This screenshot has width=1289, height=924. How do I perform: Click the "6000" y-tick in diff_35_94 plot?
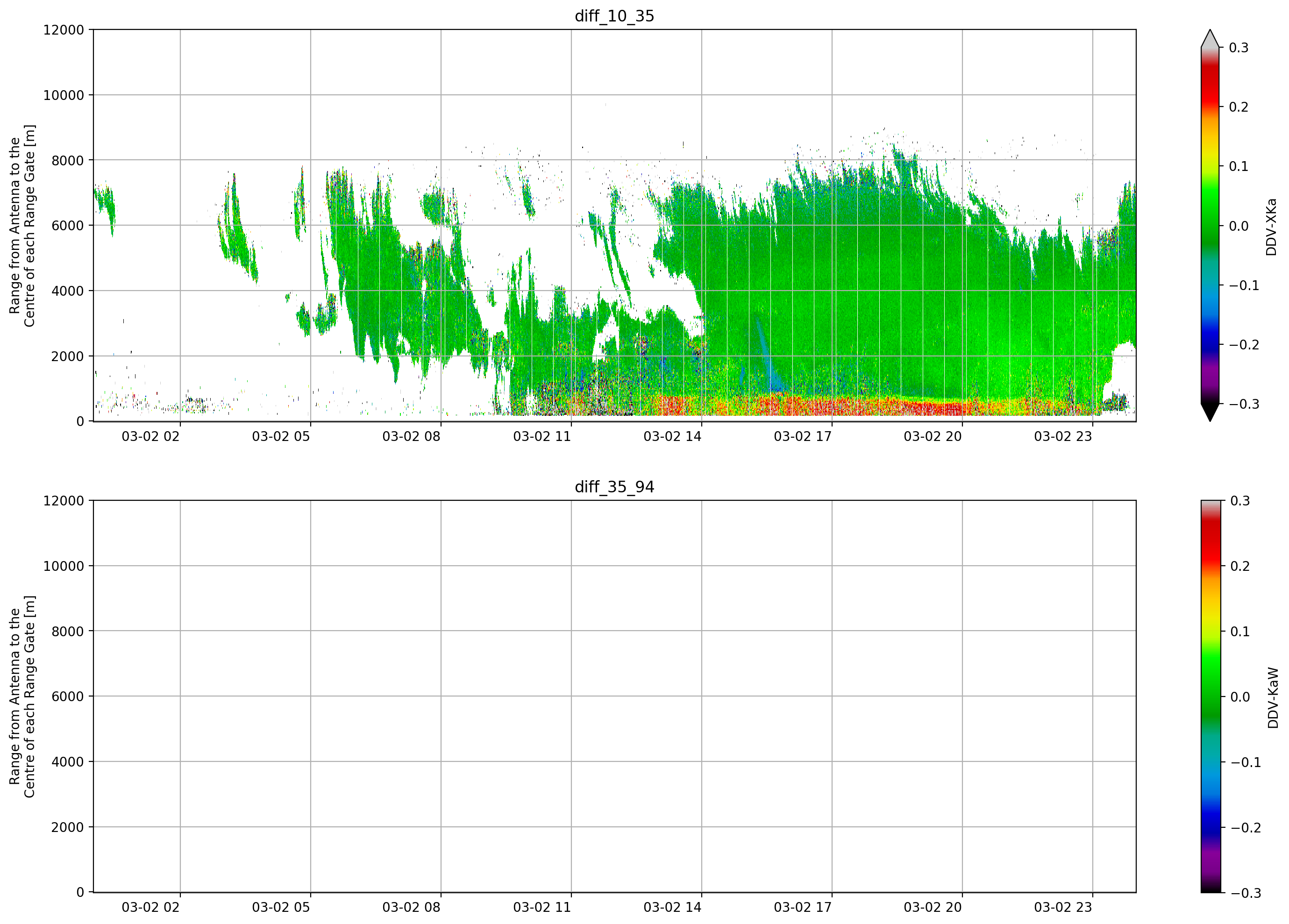68,697
